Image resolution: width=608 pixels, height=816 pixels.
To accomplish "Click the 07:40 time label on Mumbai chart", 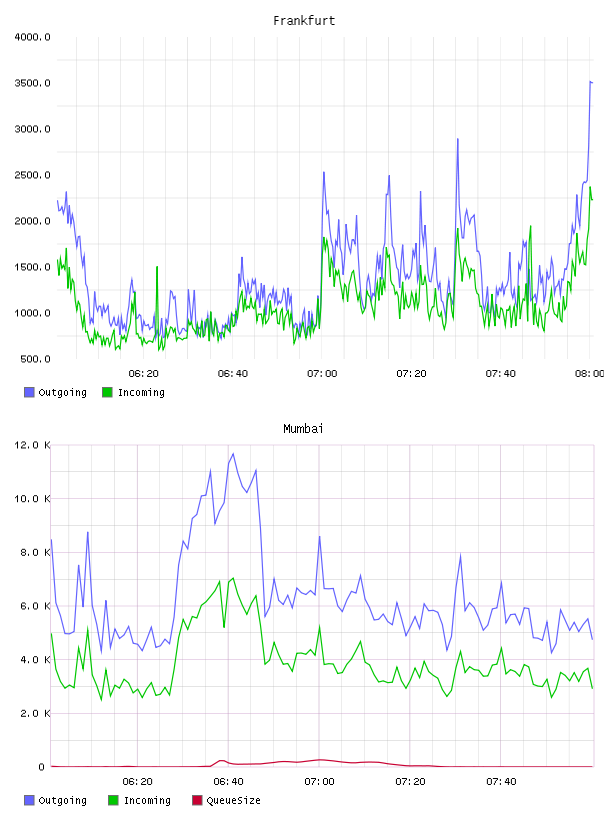I will coord(501,782).
